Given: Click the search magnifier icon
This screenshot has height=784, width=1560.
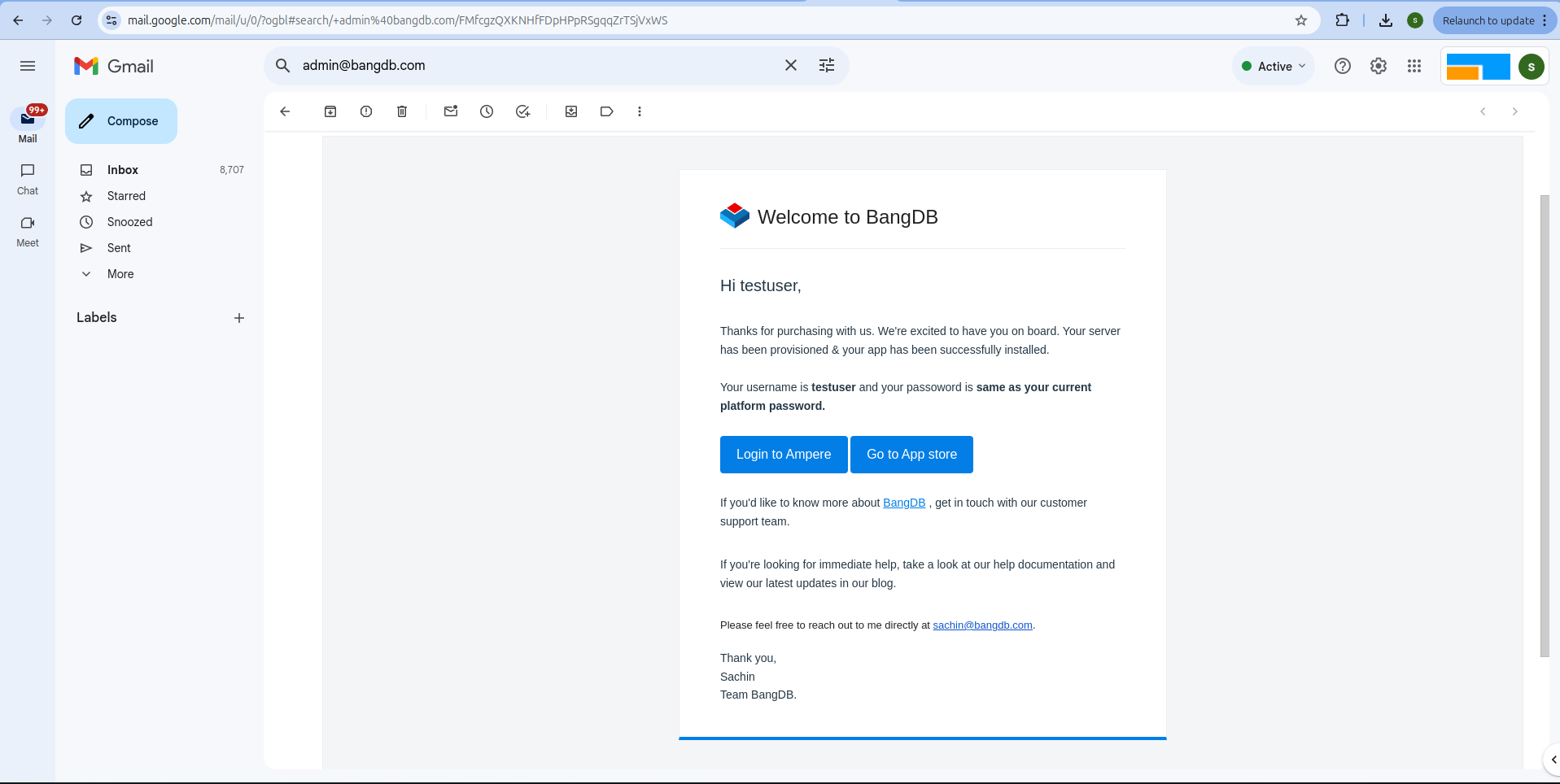Looking at the screenshot, I should click(x=282, y=66).
